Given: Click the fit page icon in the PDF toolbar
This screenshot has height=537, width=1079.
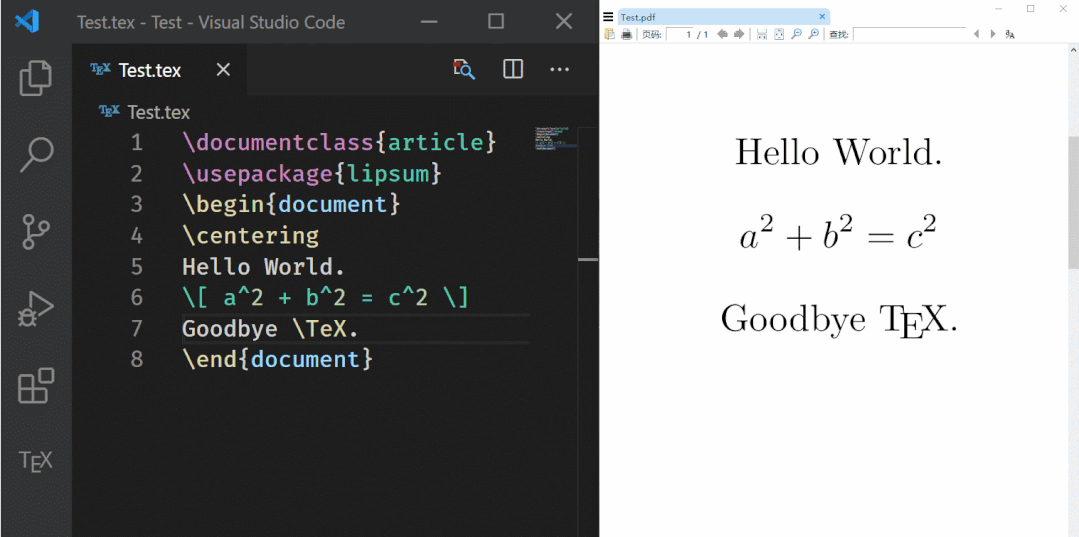Looking at the screenshot, I should 779,34.
